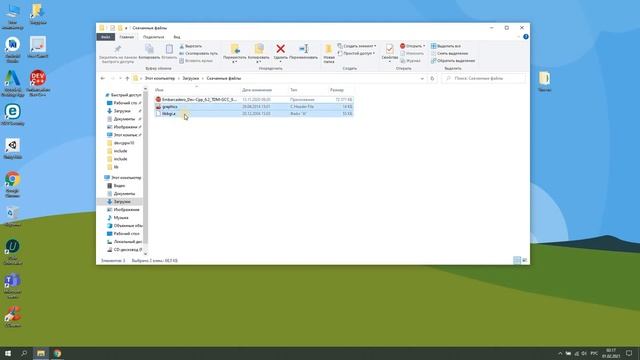Click the taskbar search magnifier icon

point(24,353)
